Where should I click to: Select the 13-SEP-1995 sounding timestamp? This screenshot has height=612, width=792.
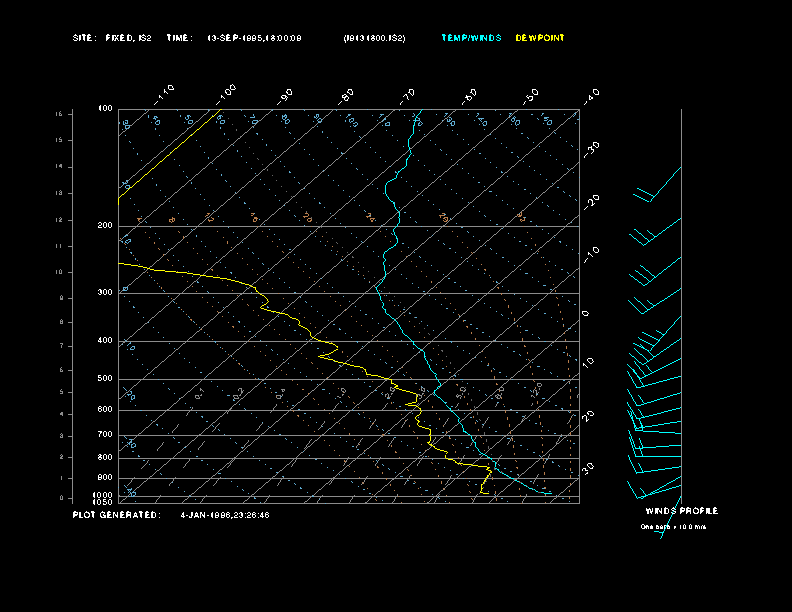254,38
